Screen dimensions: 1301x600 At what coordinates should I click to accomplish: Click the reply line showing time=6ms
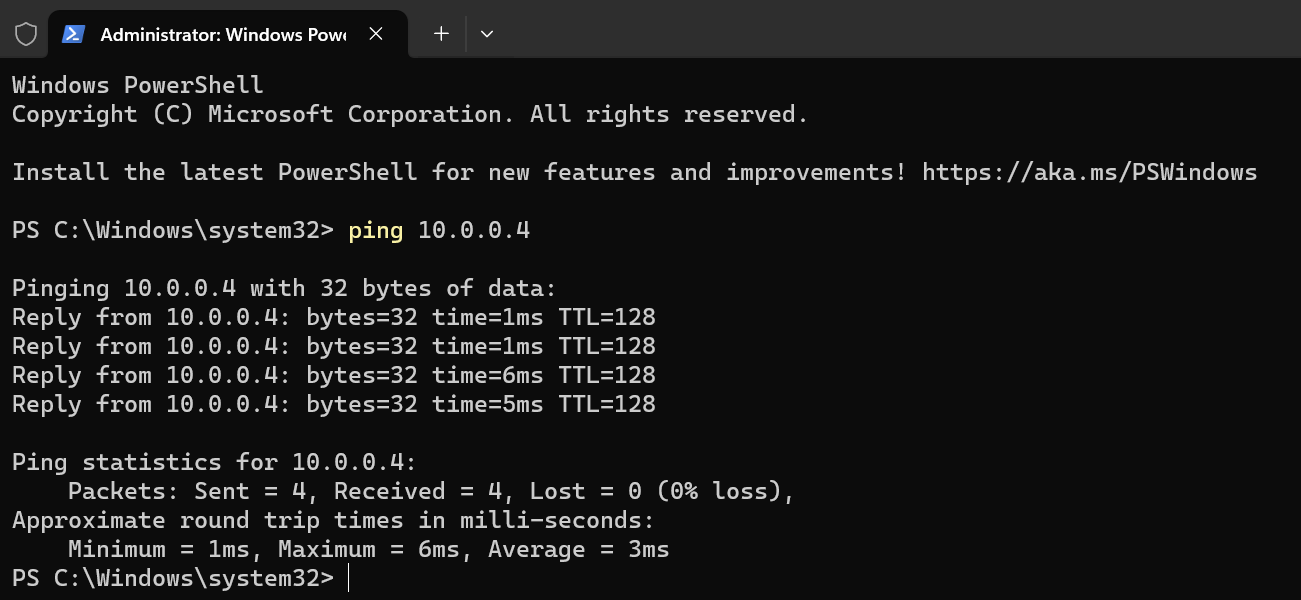(x=334, y=375)
